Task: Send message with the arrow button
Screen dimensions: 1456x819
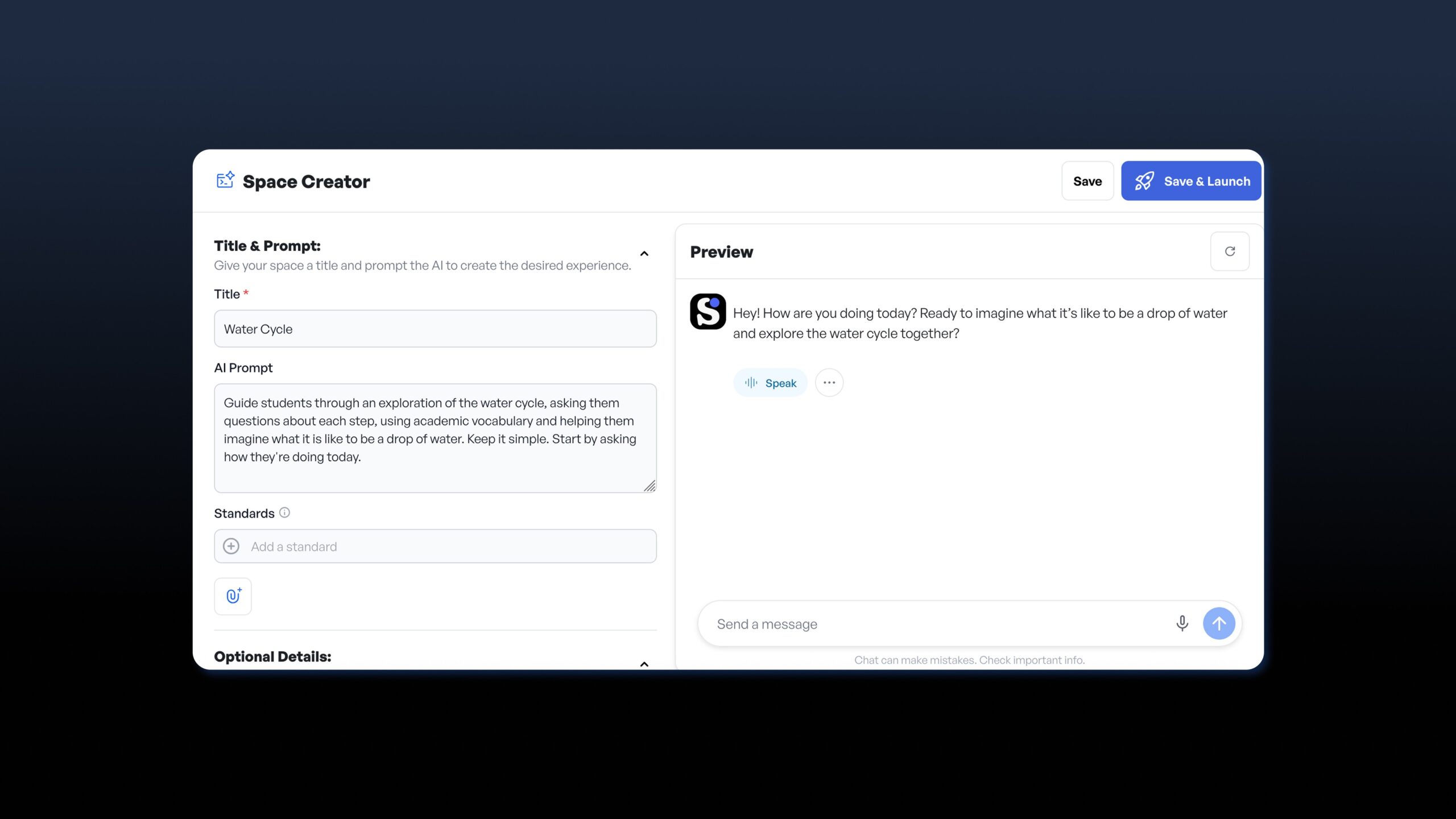Action: pos(1218,623)
